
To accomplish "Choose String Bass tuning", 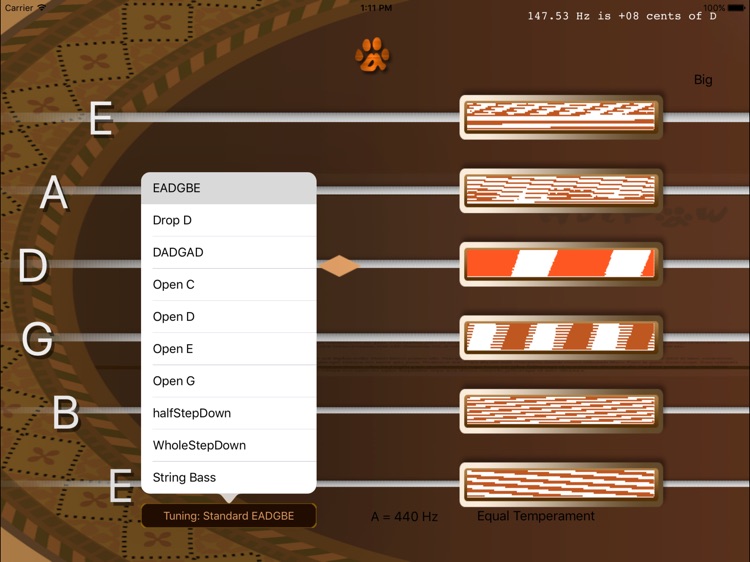I will [x=229, y=477].
